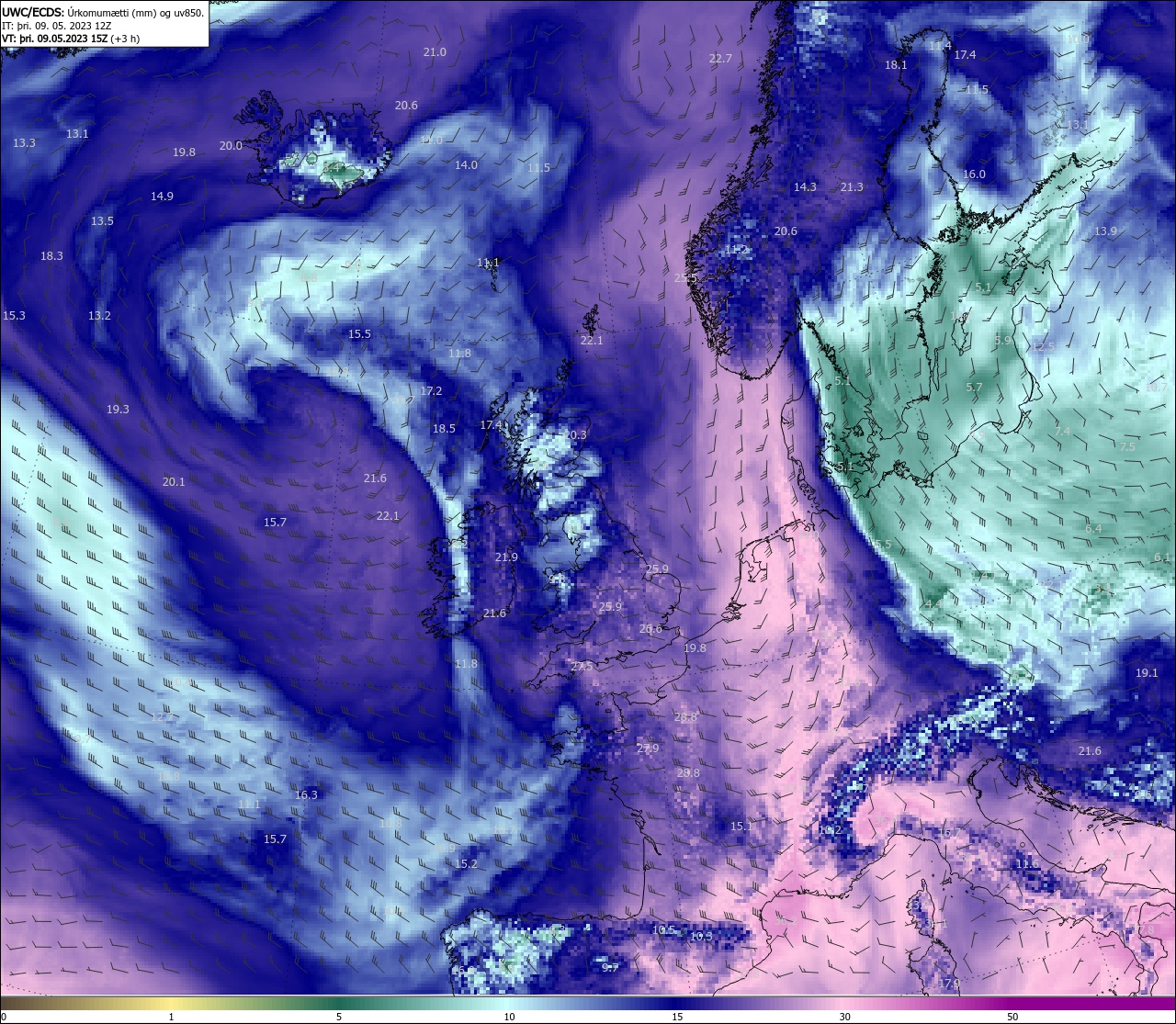The width and height of the screenshot is (1176, 1024).
Task: Click the map value '19.1' near the right edge
Action: click(x=1147, y=673)
